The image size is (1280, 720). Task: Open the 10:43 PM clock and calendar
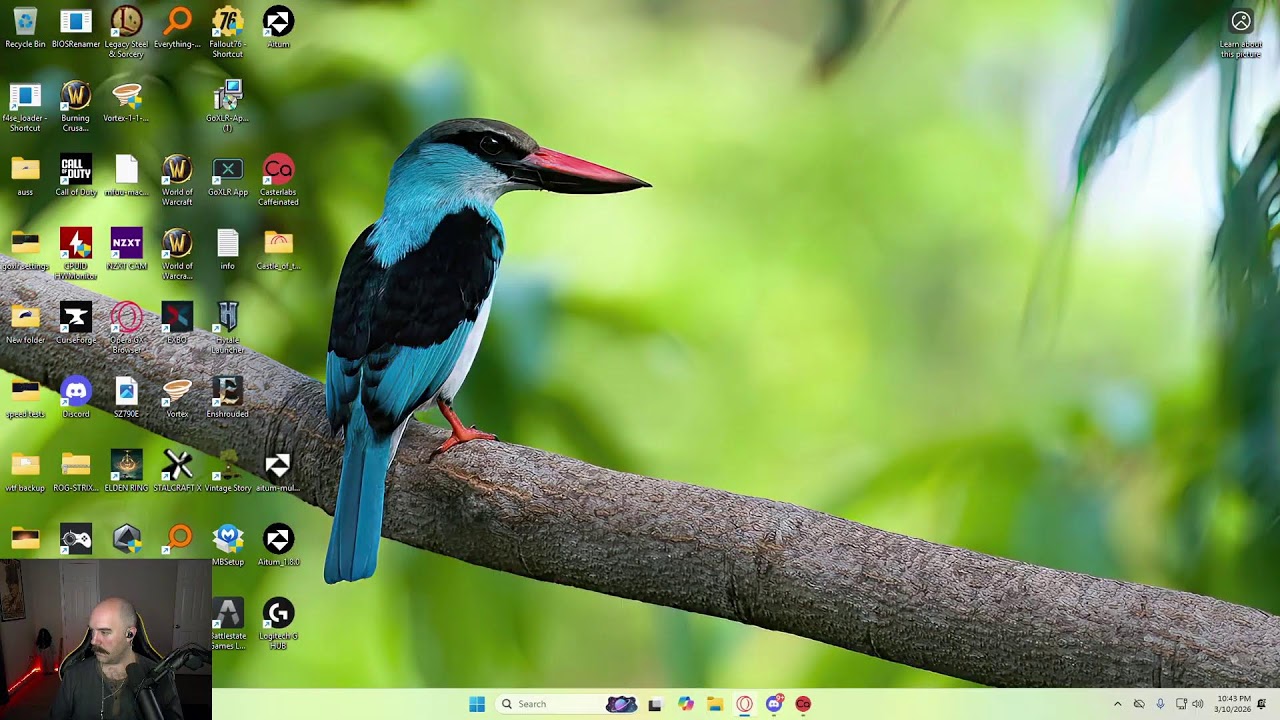point(1233,704)
